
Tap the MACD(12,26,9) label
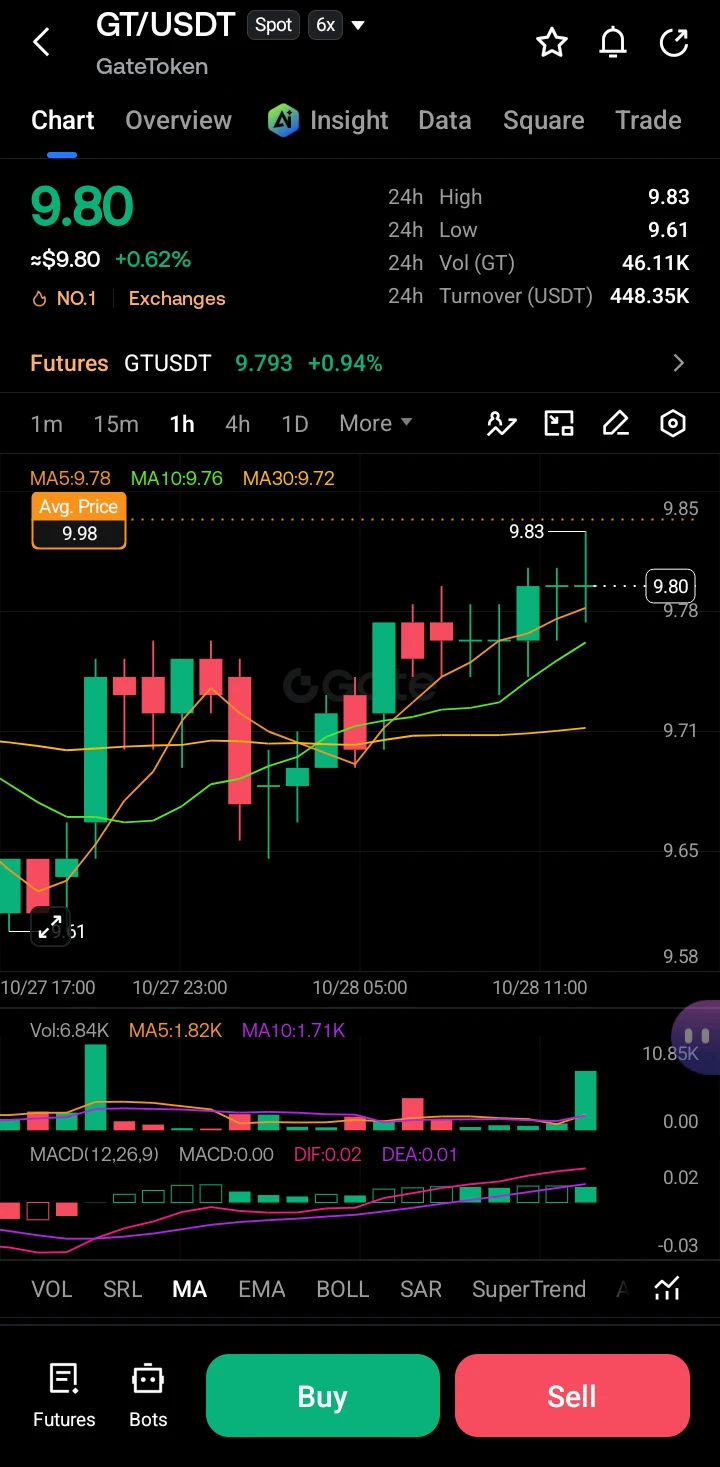pos(94,1154)
